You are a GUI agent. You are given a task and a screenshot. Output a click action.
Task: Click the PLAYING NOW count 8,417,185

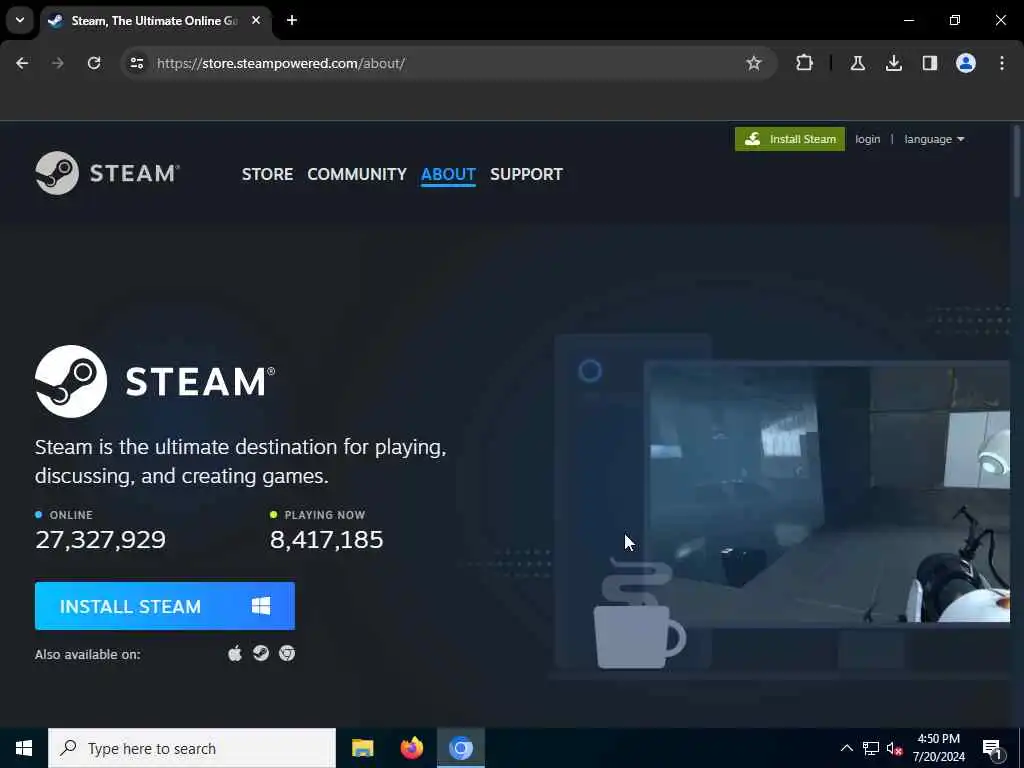pos(327,539)
